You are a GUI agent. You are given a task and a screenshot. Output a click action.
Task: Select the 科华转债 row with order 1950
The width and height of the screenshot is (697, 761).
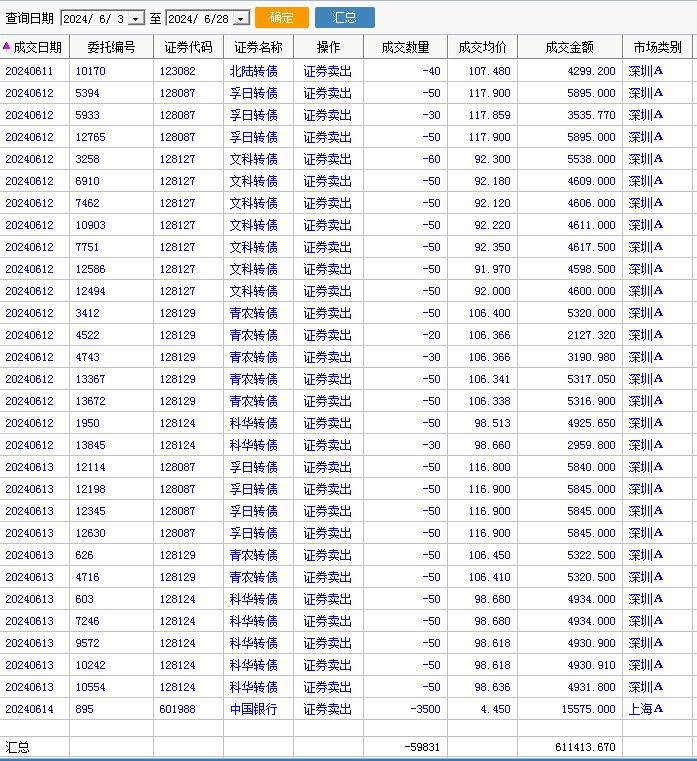click(346, 423)
